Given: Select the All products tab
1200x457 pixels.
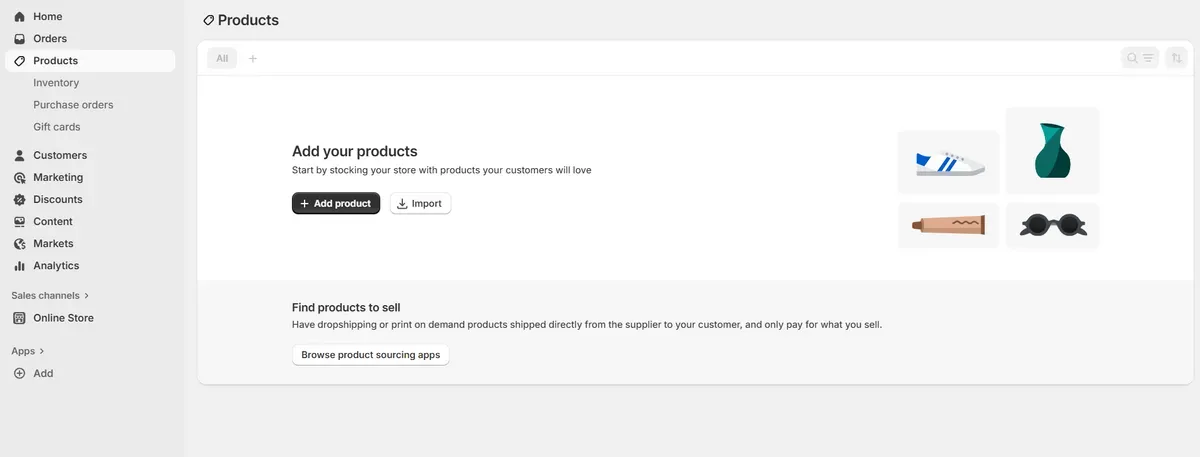Looking at the screenshot, I should pyautogui.click(x=222, y=58).
